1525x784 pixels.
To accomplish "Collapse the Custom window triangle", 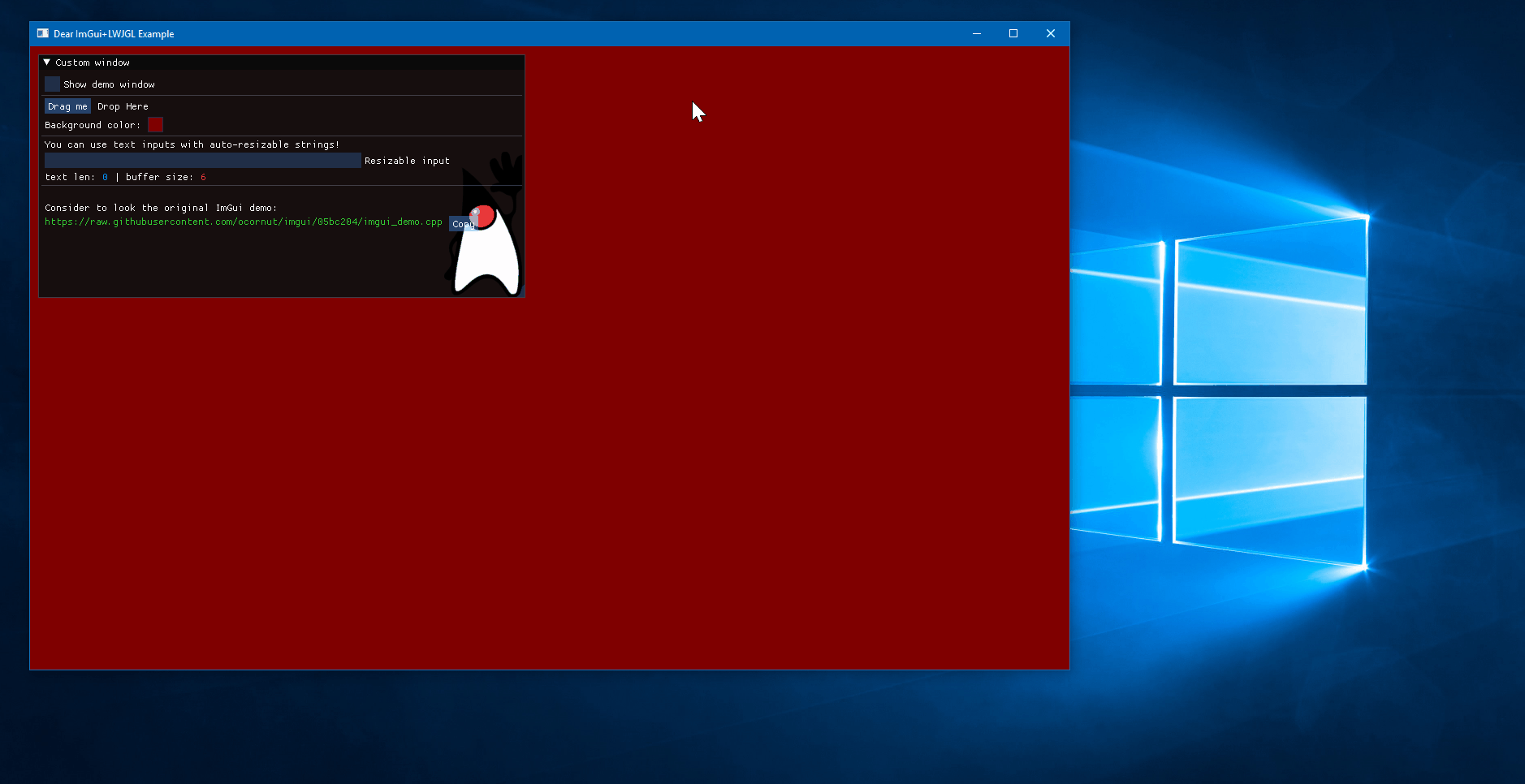I will click(x=47, y=62).
